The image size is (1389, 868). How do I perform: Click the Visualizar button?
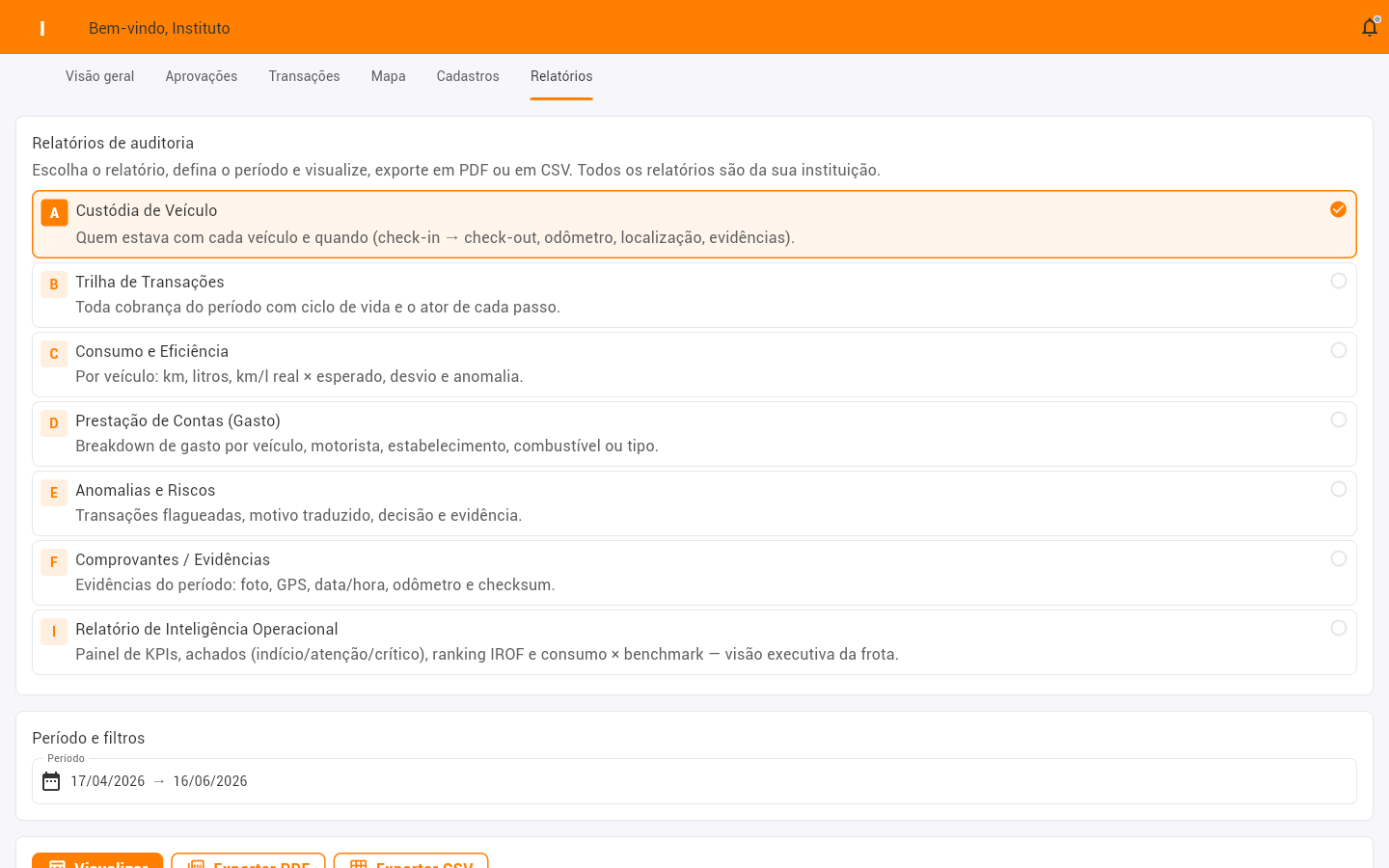97,860
